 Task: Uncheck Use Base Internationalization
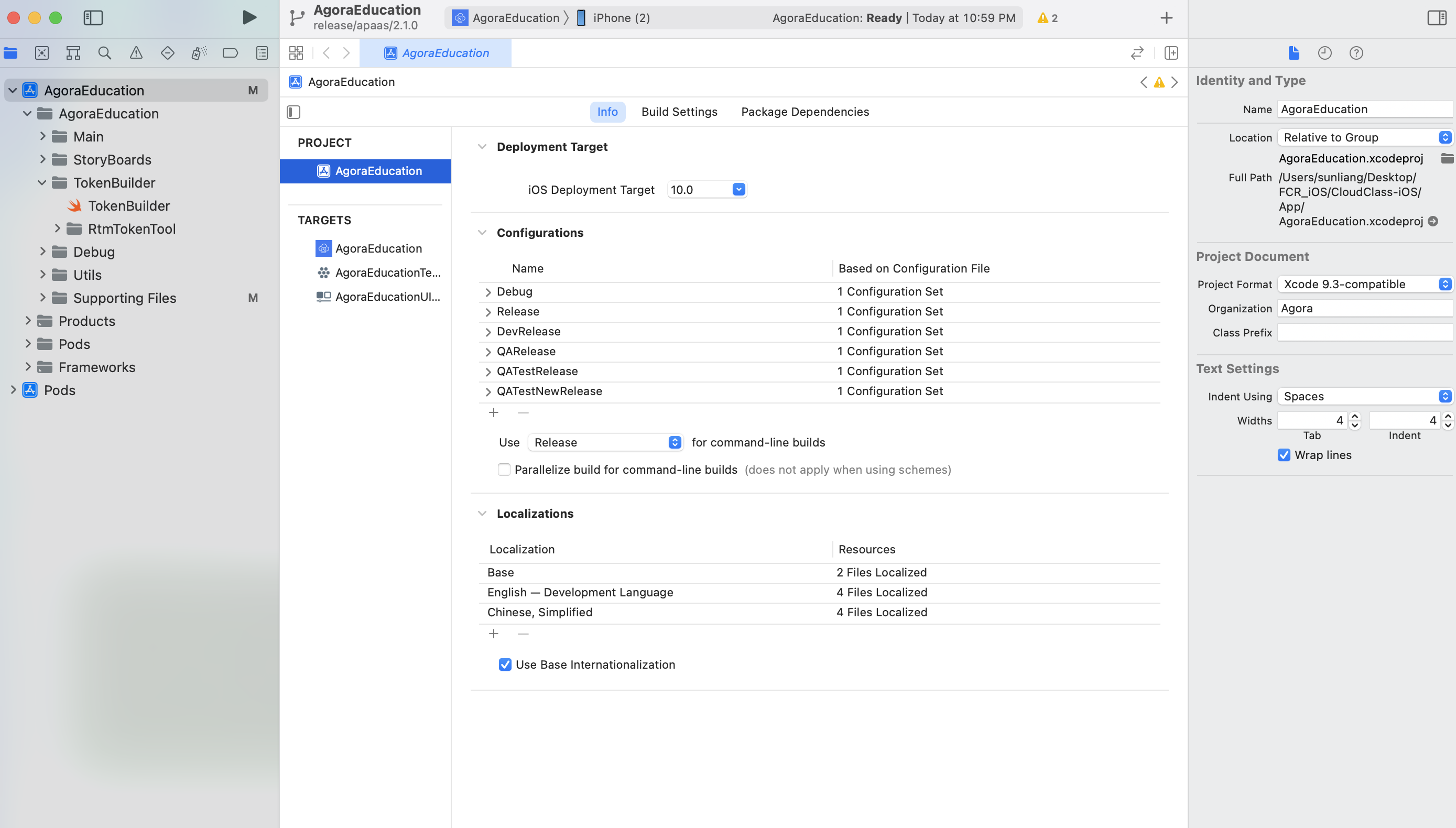(505, 665)
